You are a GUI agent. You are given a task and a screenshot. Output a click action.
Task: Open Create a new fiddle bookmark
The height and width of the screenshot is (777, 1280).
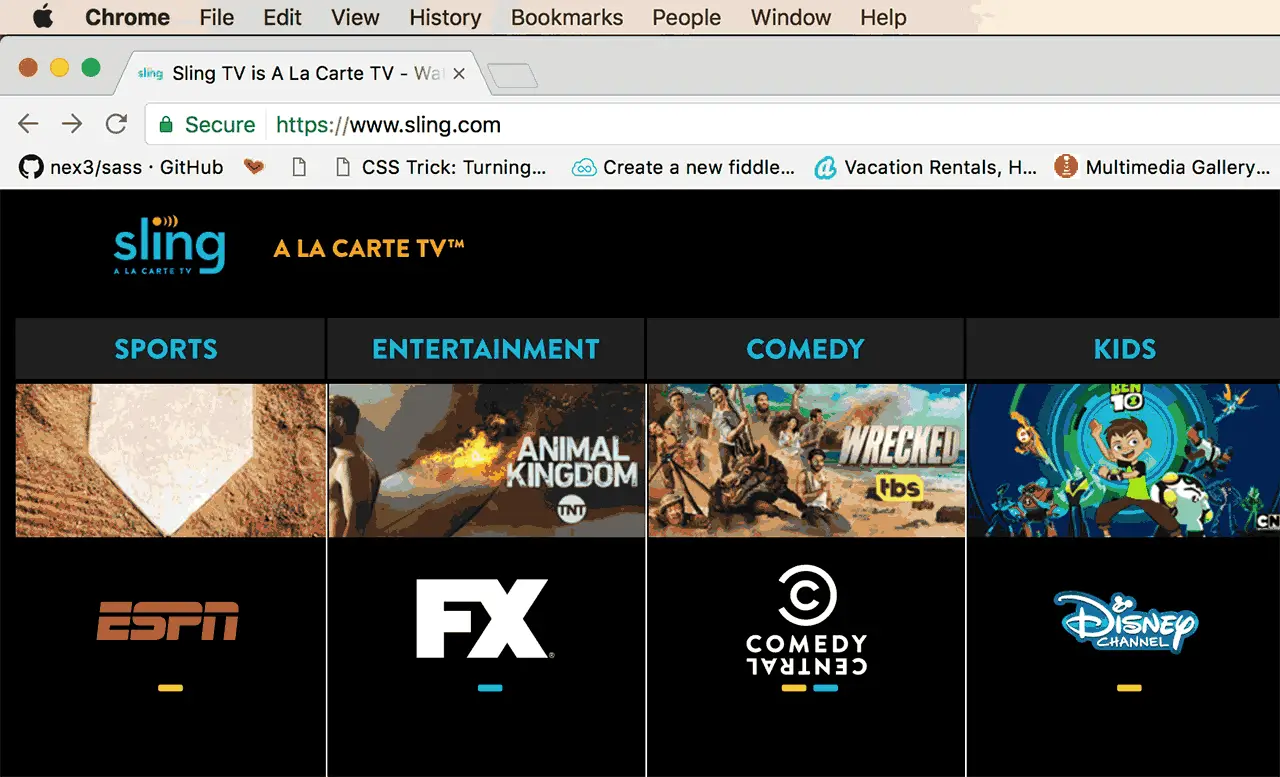(683, 167)
